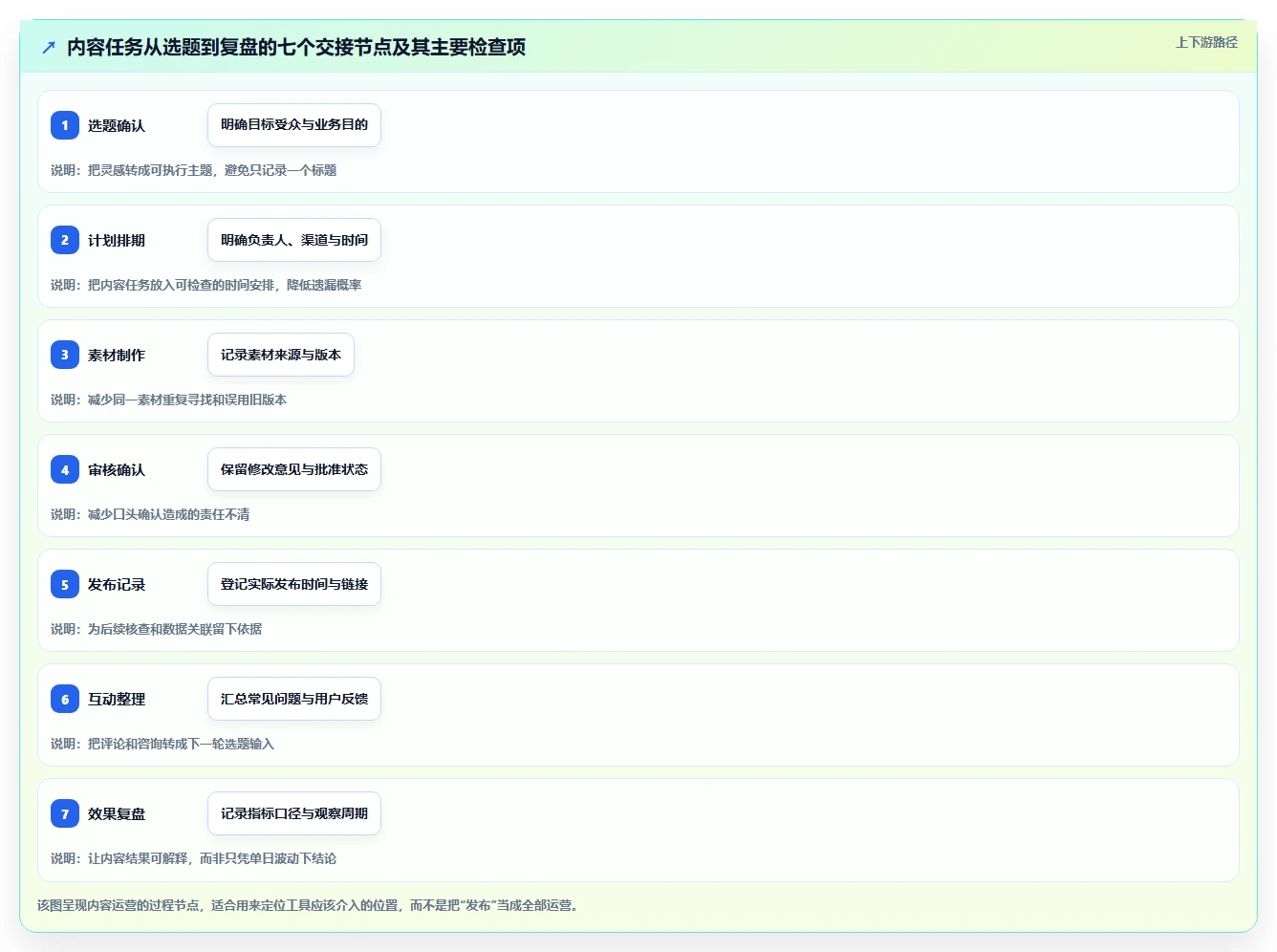1277x952 pixels.
Task: Click the number 4 badge for 审核确认
Action: [65, 469]
